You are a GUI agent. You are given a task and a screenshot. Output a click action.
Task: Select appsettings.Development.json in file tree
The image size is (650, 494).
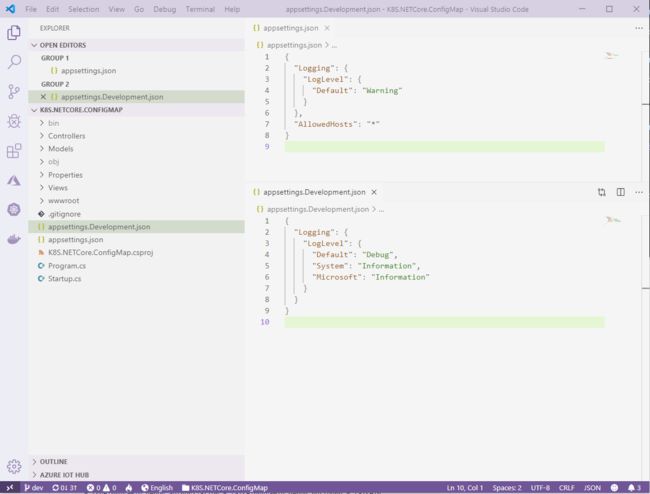tap(137, 227)
